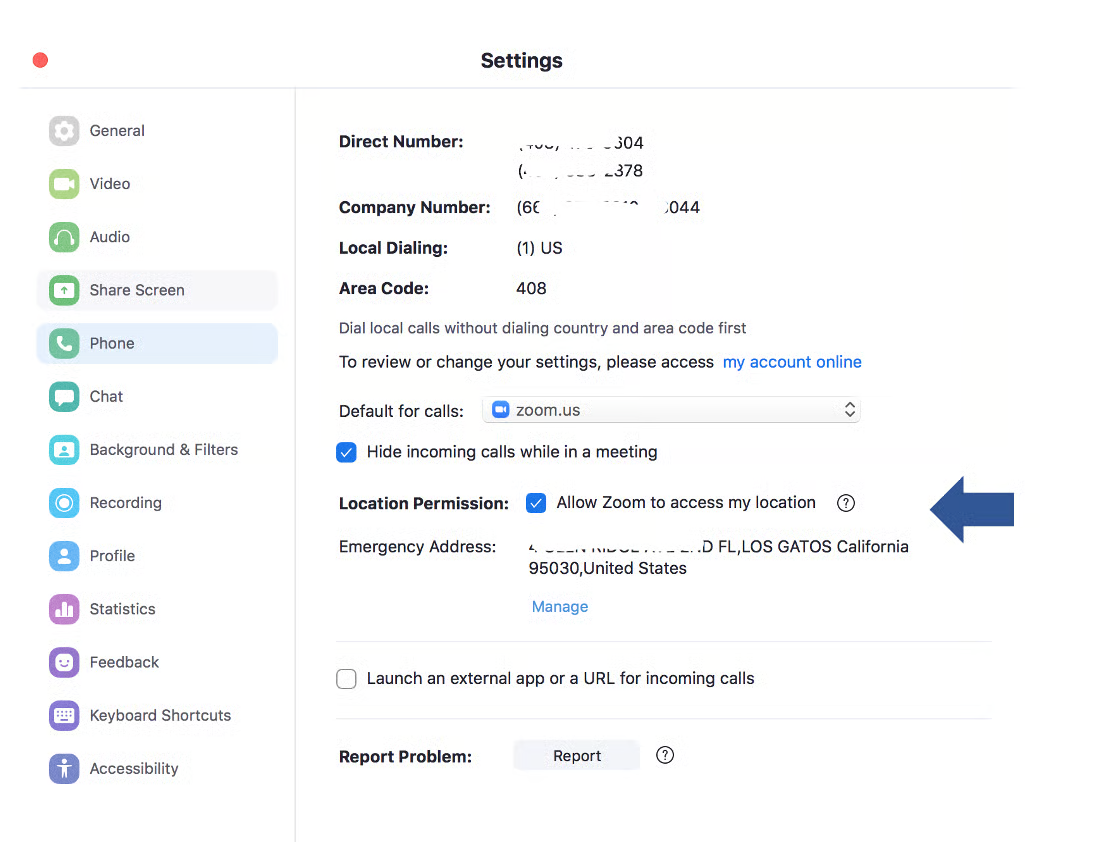
Task: Open the Default for calls dropdown
Action: click(x=671, y=410)
